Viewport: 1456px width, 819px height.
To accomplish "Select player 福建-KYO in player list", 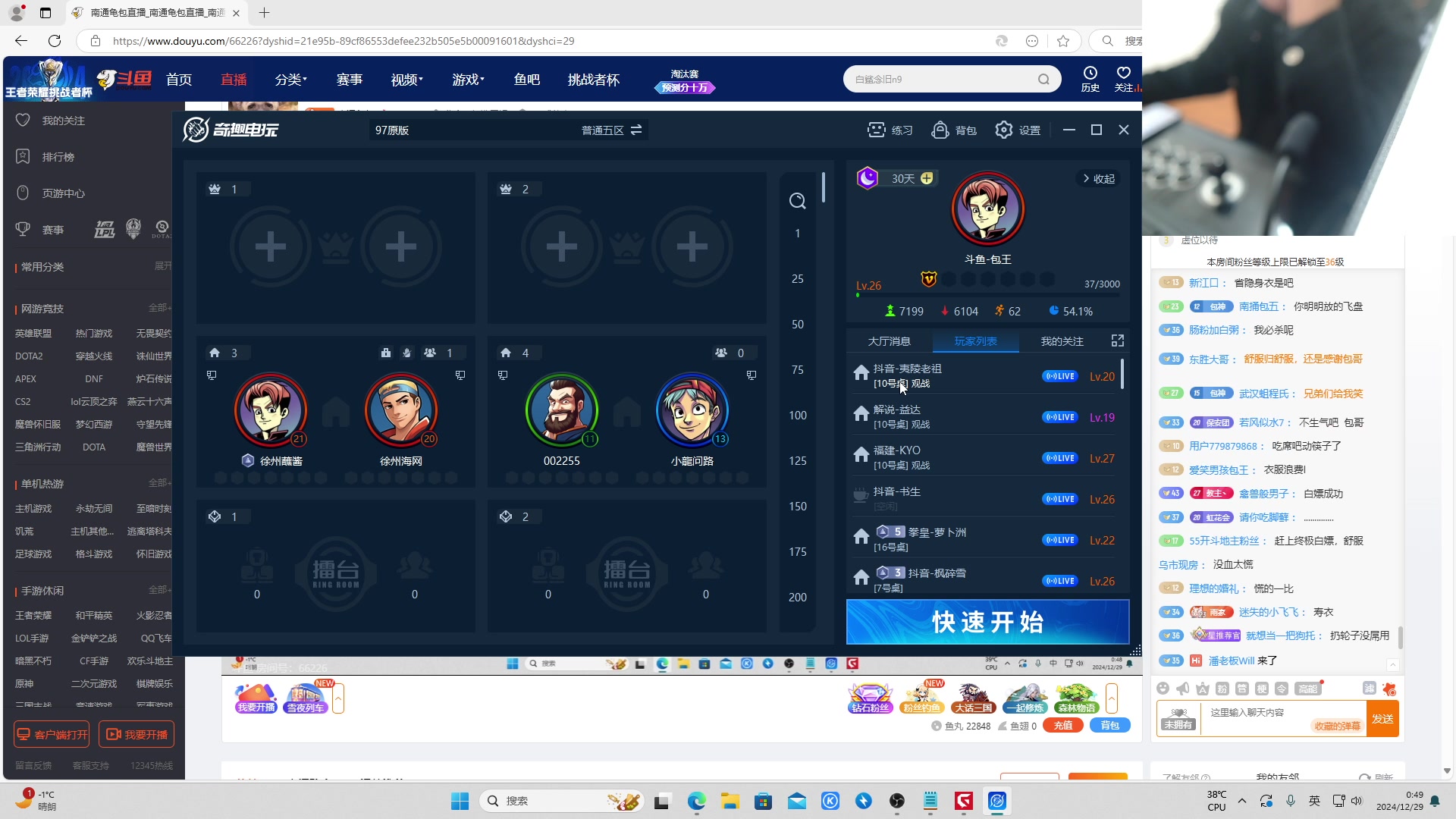I will [x=984, y=457].
